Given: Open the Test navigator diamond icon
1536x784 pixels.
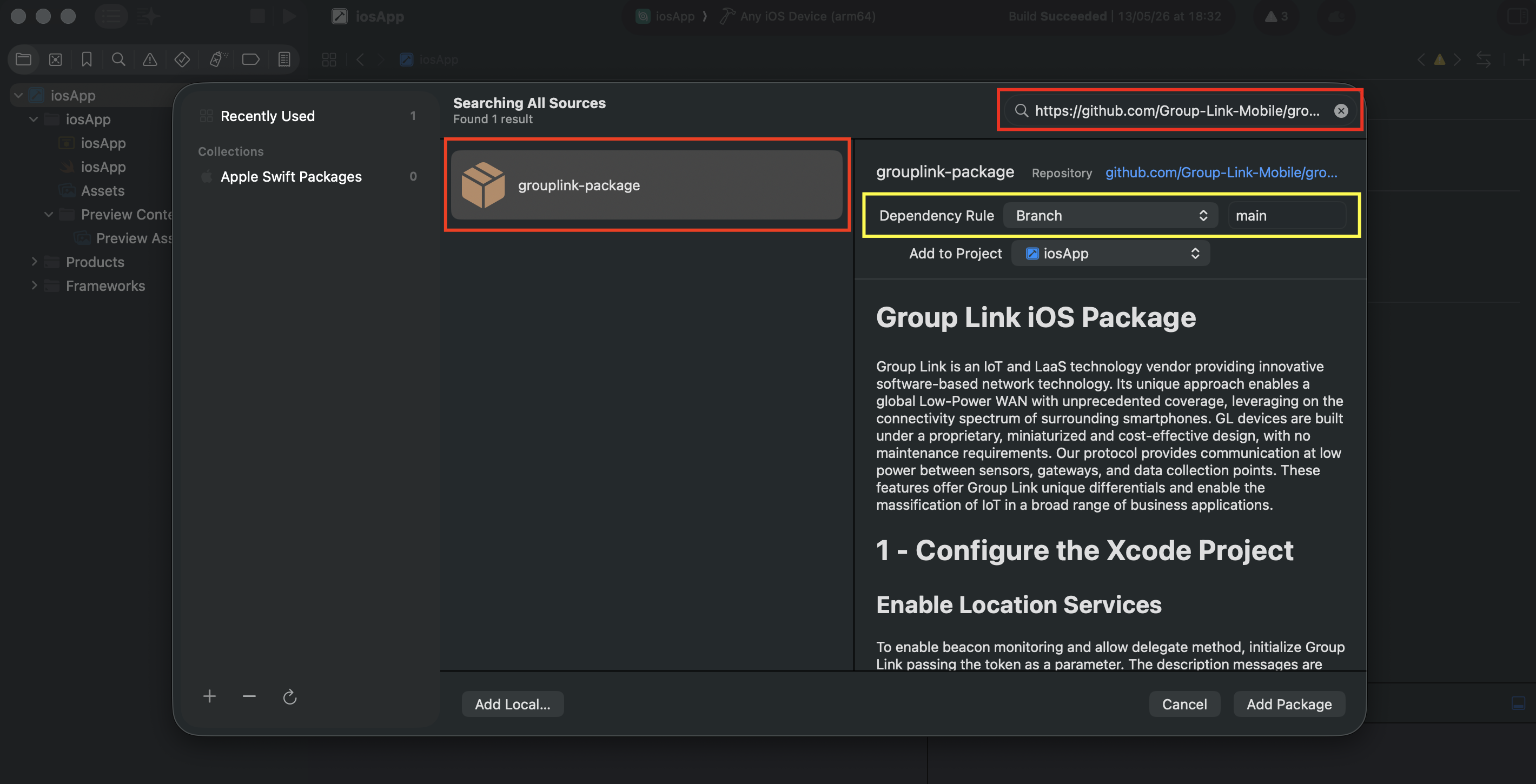Looking at the screenshot, I should tap(182, 59).
